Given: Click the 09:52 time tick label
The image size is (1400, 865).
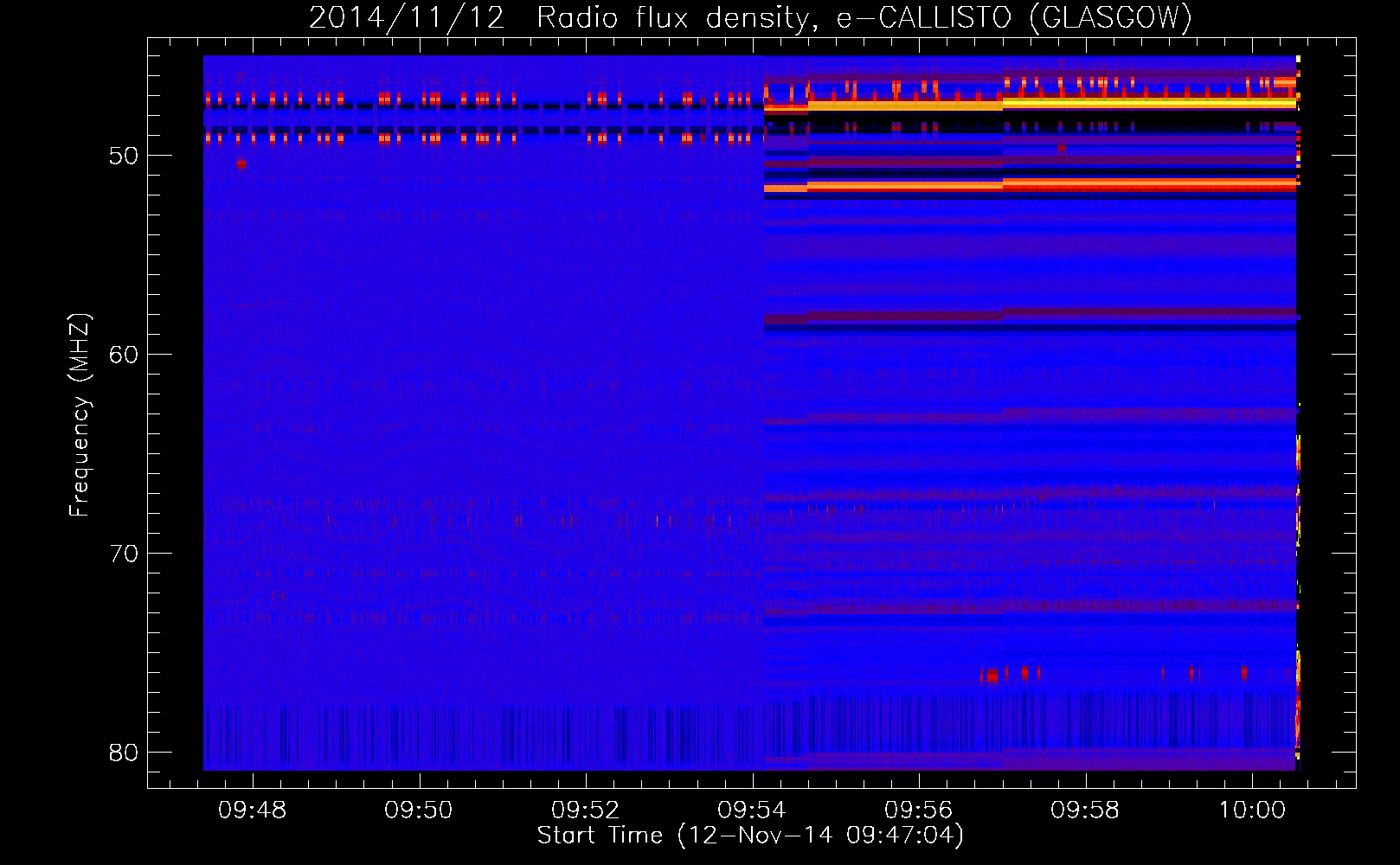Looking at the screenshot, I should coord(586,811).
